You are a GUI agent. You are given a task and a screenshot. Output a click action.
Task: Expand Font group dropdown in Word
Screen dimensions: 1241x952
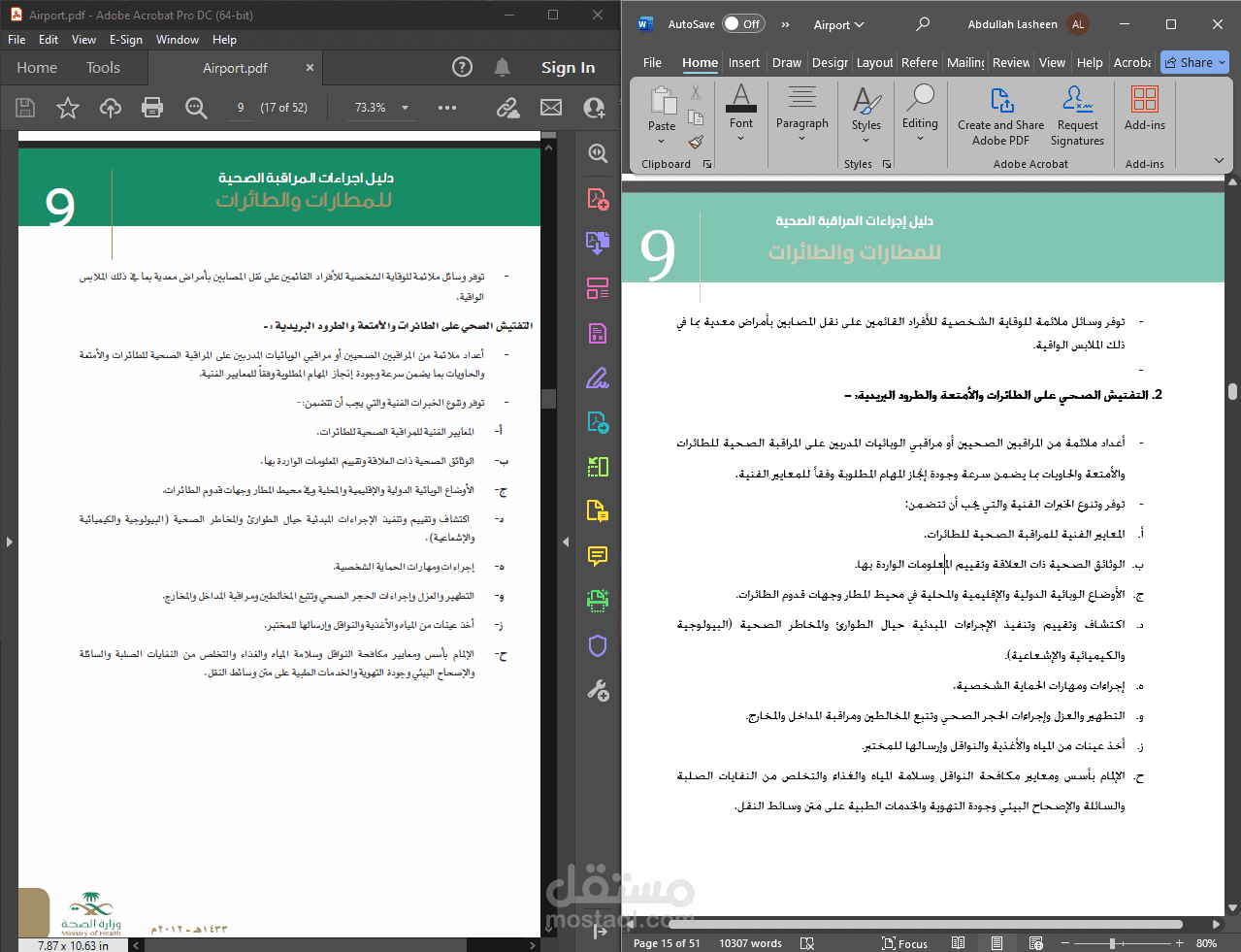coord(741,139)
